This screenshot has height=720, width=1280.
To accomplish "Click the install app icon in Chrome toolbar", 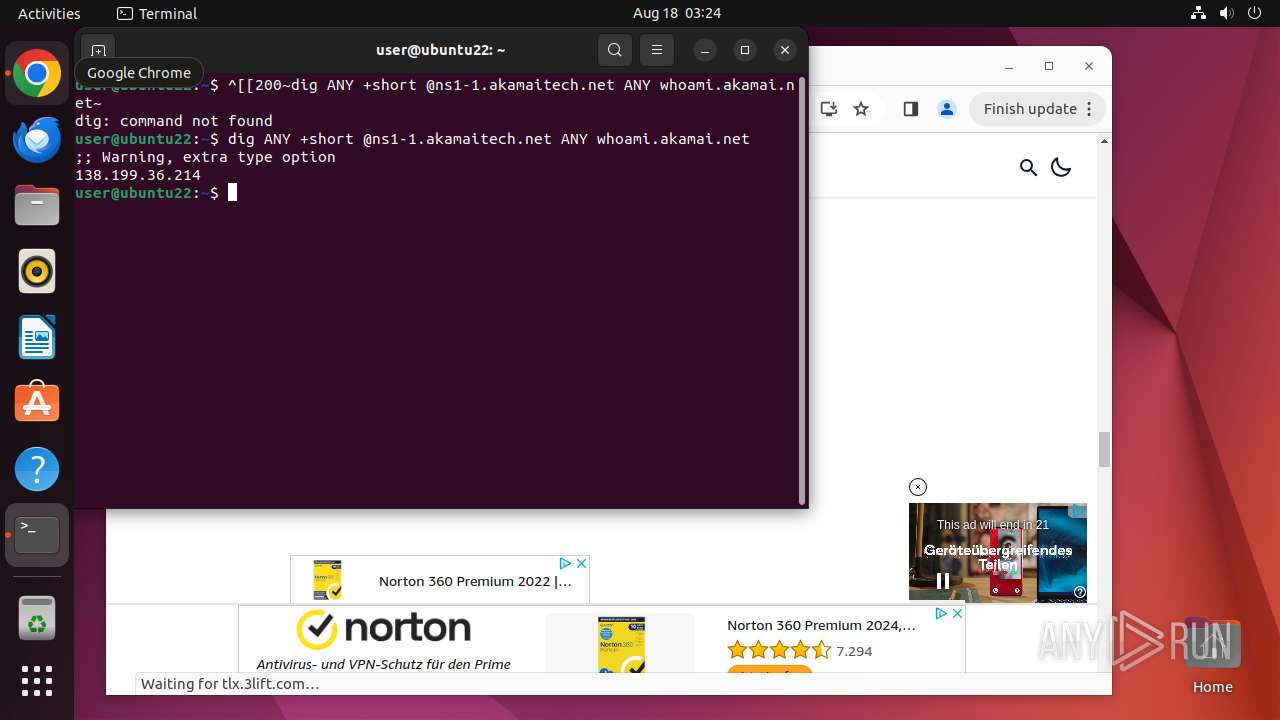I will (828, 109).
